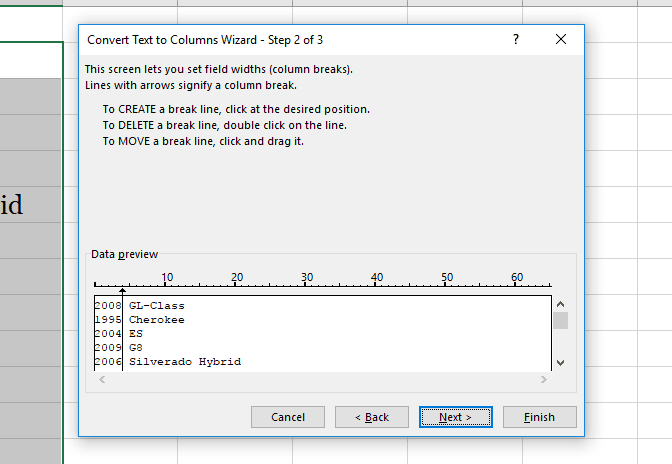The height and width of the screenshot is (464, 672).
Task: Click the horizontal scrollbar track under the preview
Action: pos(320,380)
